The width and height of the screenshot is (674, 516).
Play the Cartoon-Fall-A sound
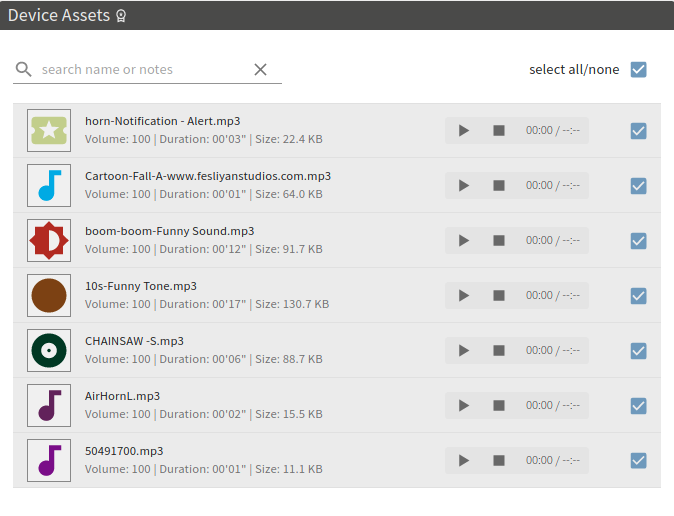[x=463, y=185]
